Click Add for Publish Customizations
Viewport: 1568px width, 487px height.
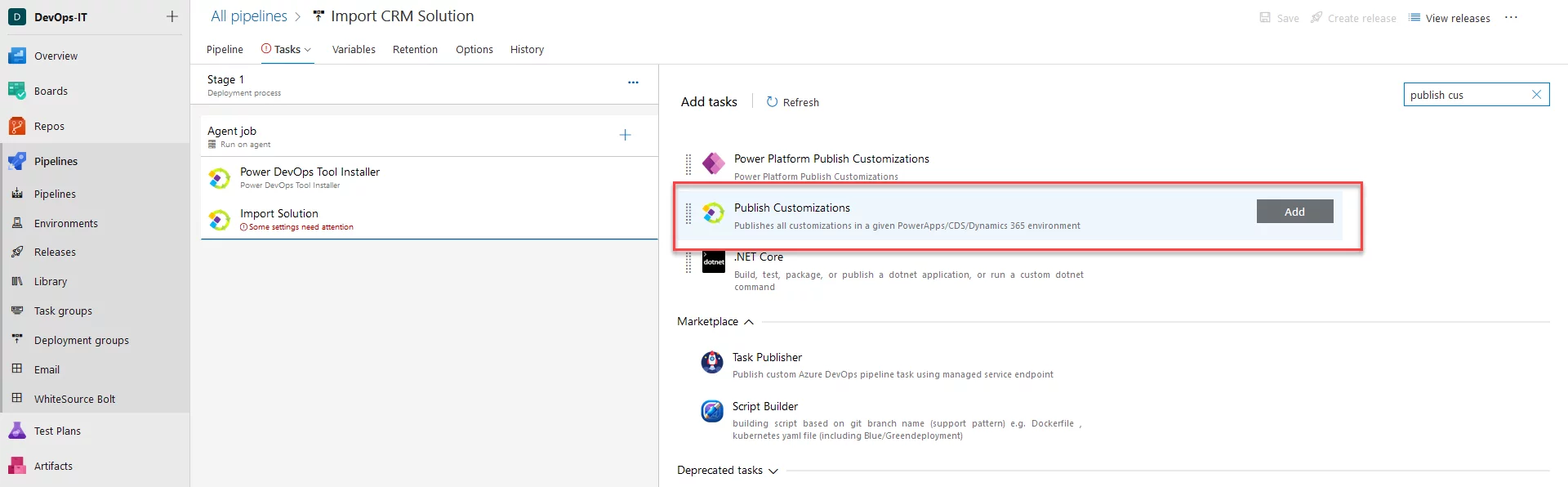coord(1294,212)
